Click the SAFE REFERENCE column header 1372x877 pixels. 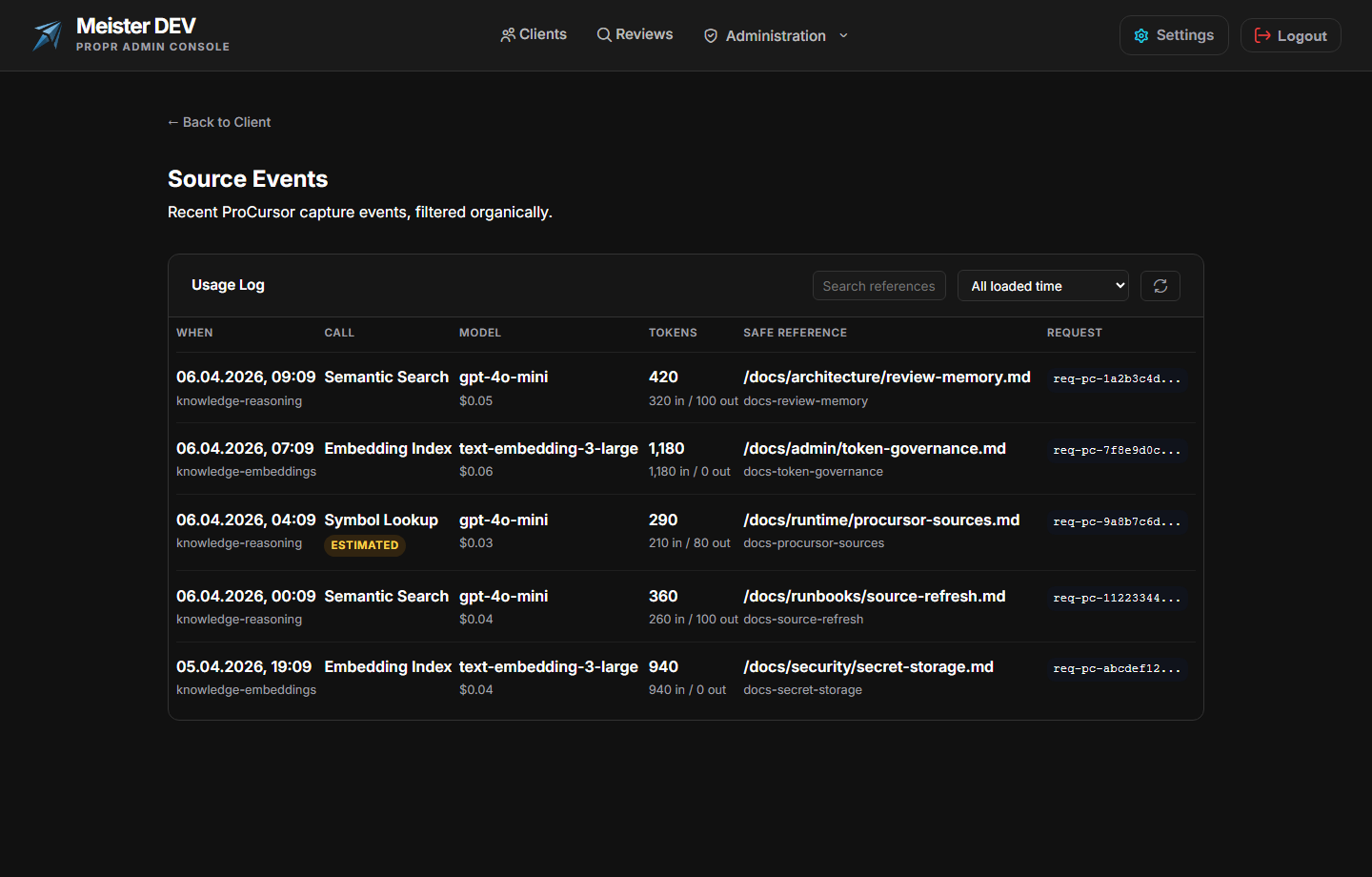[x=796, y=333]
